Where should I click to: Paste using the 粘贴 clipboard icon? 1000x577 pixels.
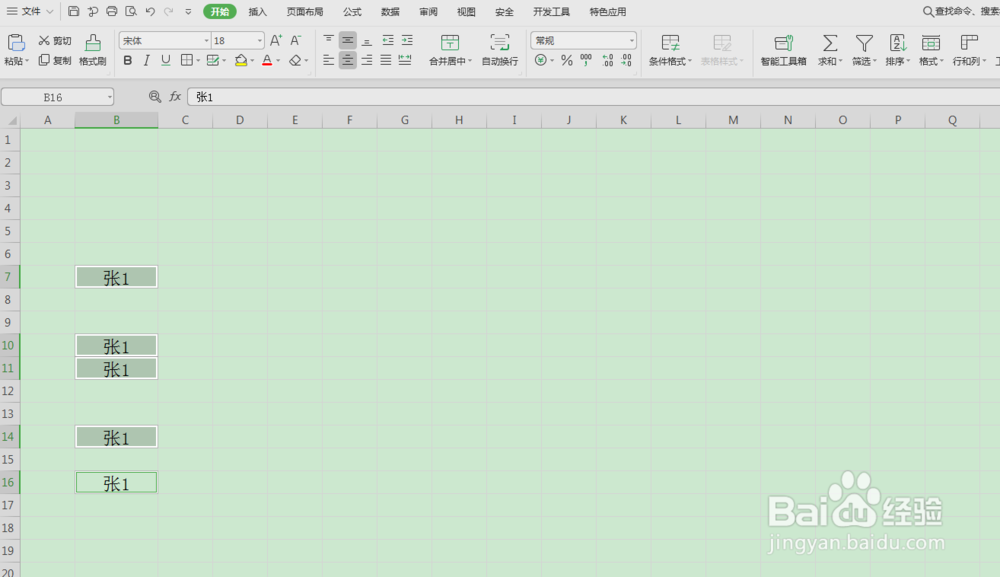tap(16, 43)
